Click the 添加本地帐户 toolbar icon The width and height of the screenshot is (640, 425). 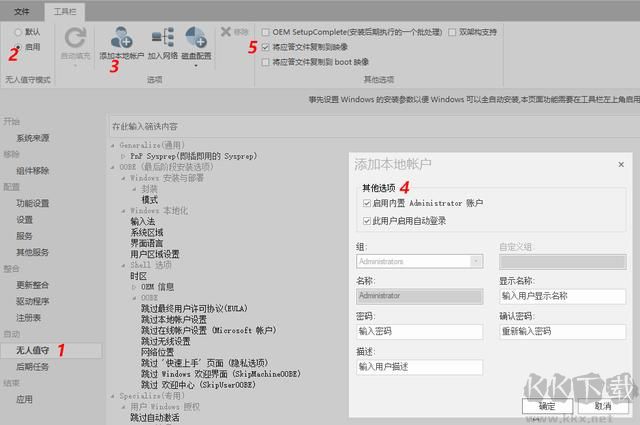pos(121,37)
